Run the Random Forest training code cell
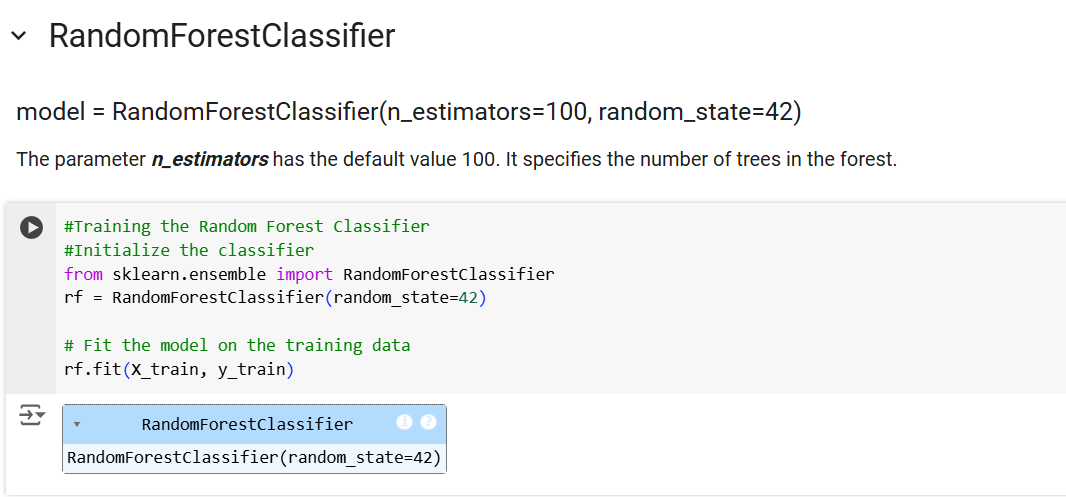This screenshot has width=1066, height=497. pyautogui.click(x=32, y=227)
